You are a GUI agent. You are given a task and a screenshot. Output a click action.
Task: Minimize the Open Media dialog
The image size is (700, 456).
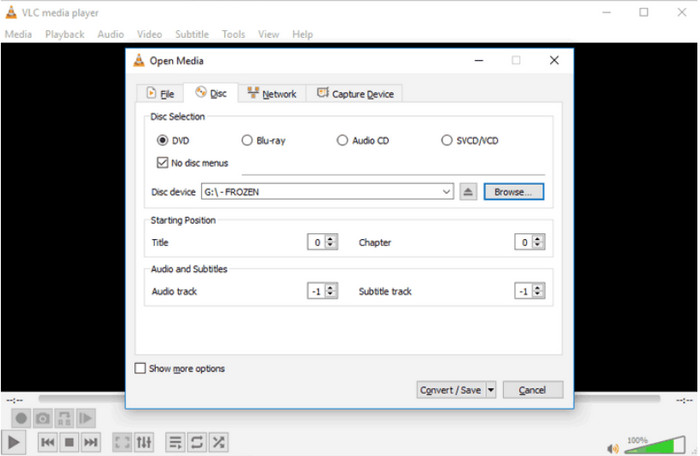point(479,60)
